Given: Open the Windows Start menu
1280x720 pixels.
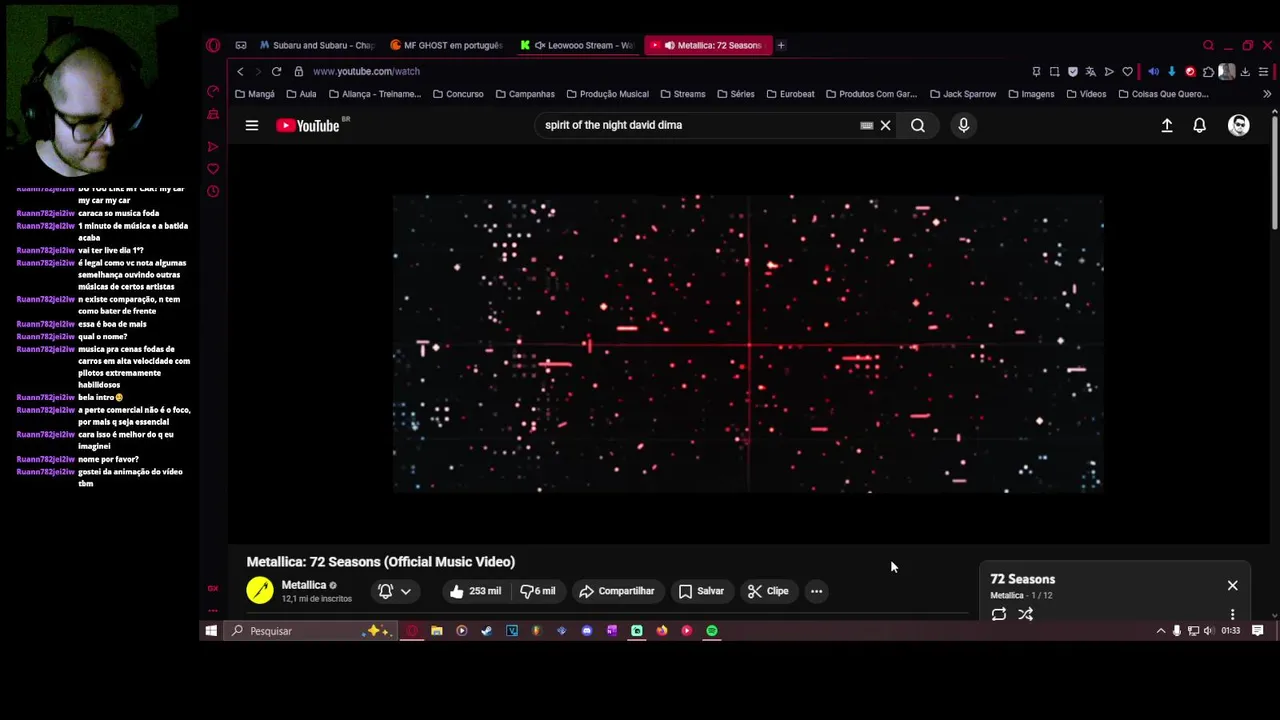Looking at the screenshot, I should [x=211, y=631].
